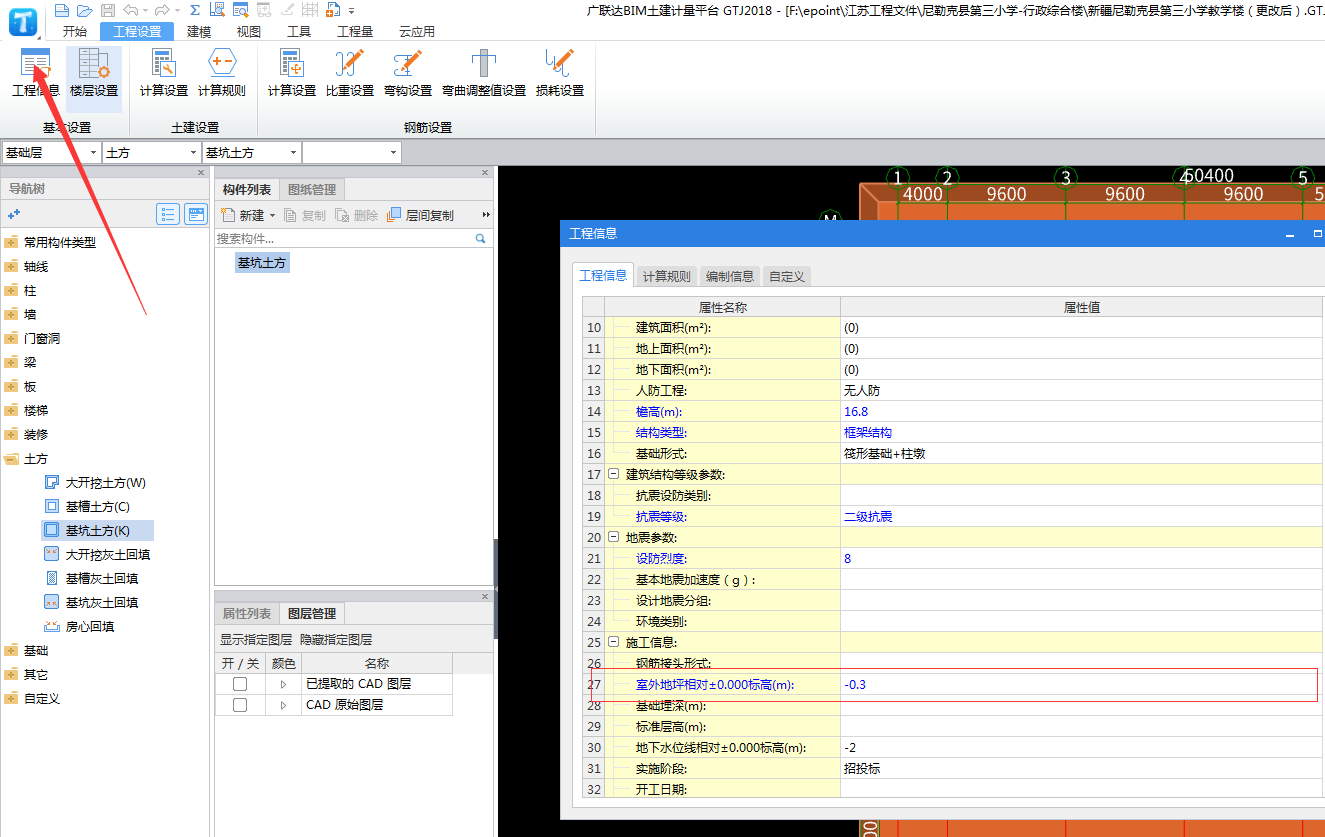Switch navigation tree to list view icon

click(x=168, y=214)
